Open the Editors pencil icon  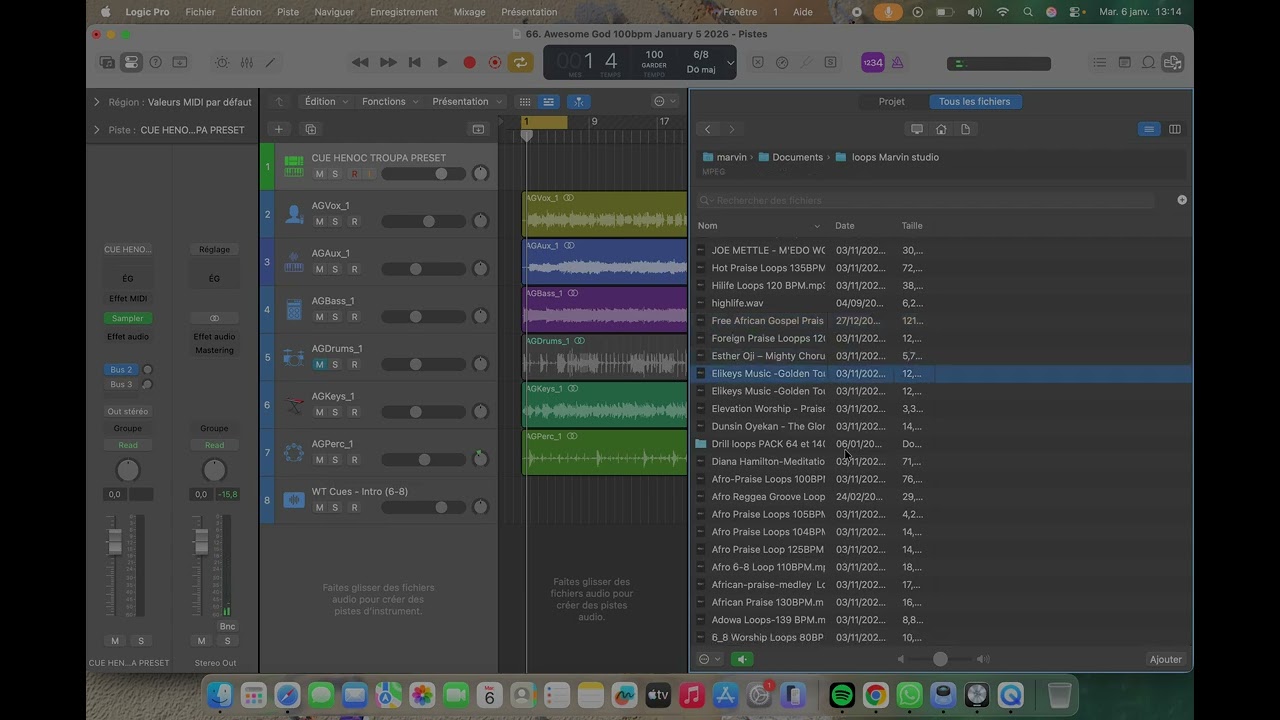270,62
